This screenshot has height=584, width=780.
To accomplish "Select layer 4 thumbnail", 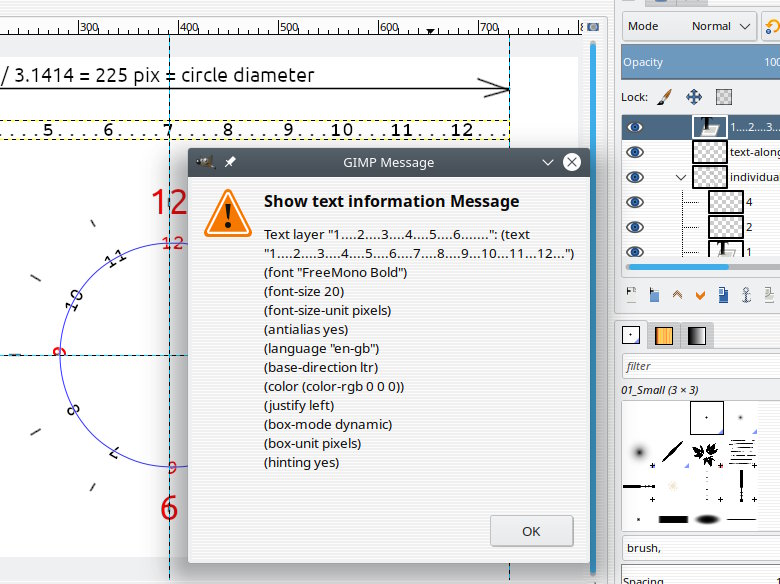I will coord(726,202).
